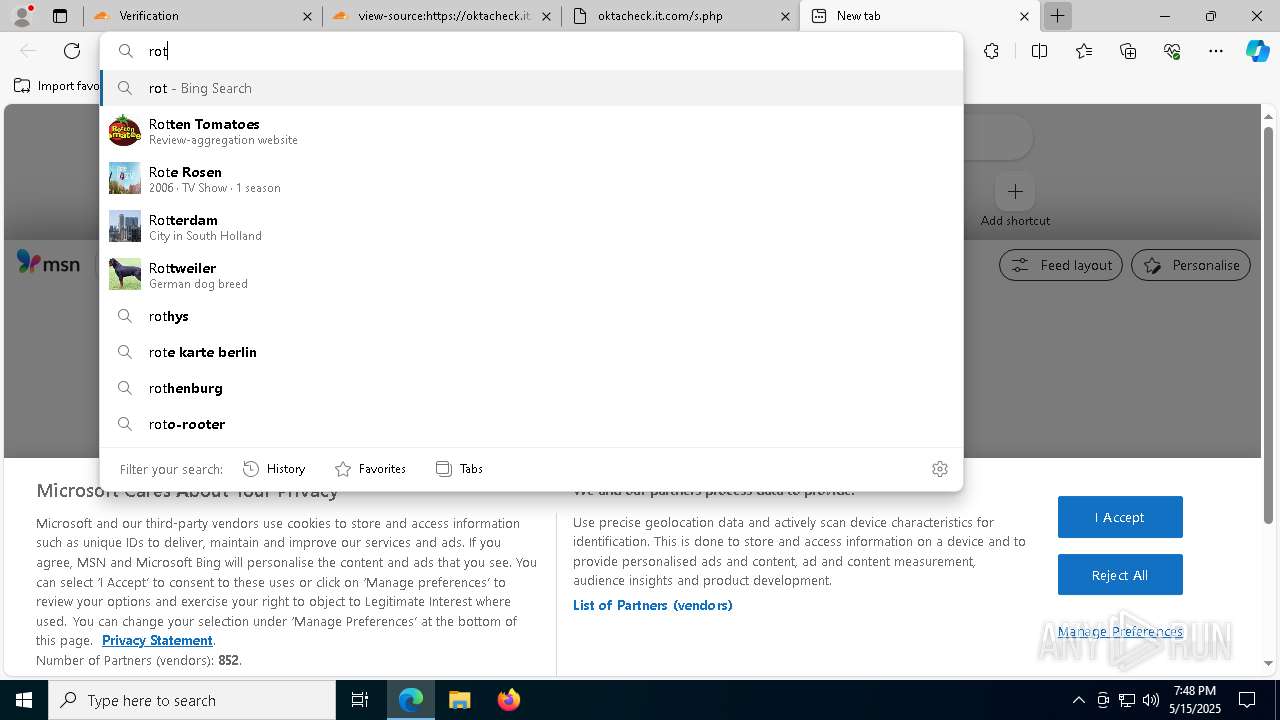Screen dimensions: 1280x720
Task: Show hidden tray icons chevron
Action: [x=1078, y=700]
